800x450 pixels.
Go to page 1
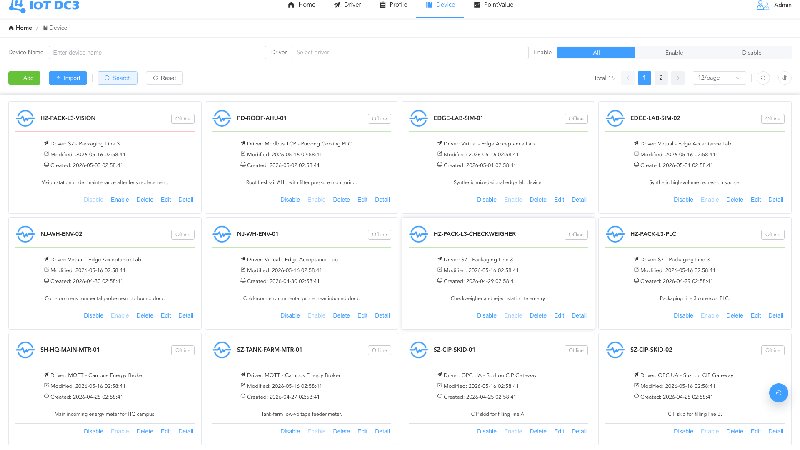(644, 78)
